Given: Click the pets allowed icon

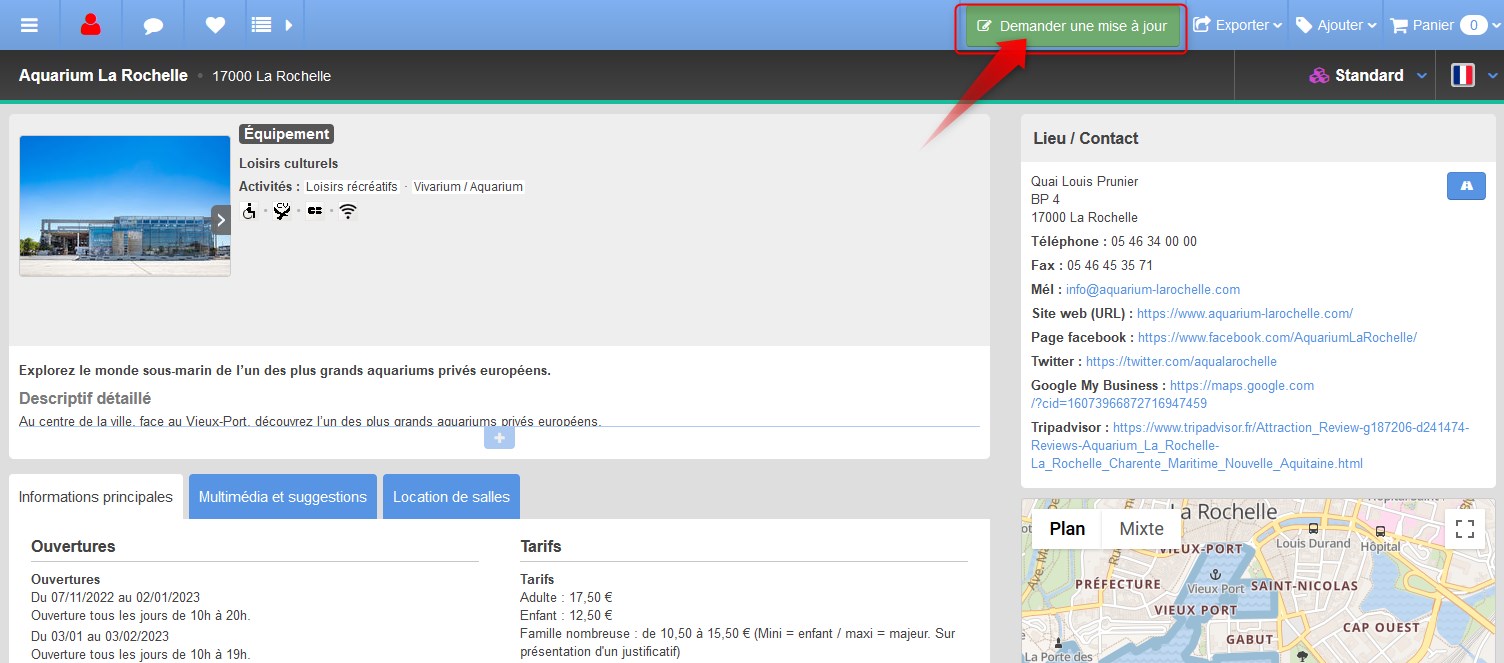Looking at the screenshot, I should (282, 211).
